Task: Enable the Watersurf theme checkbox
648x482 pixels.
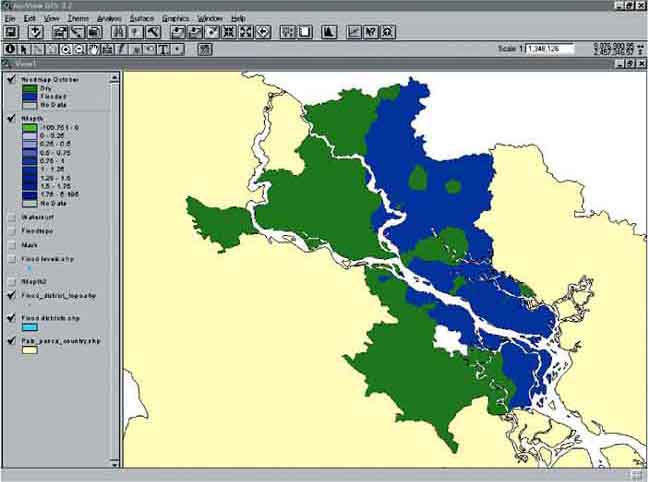Action: pos(11,216)
